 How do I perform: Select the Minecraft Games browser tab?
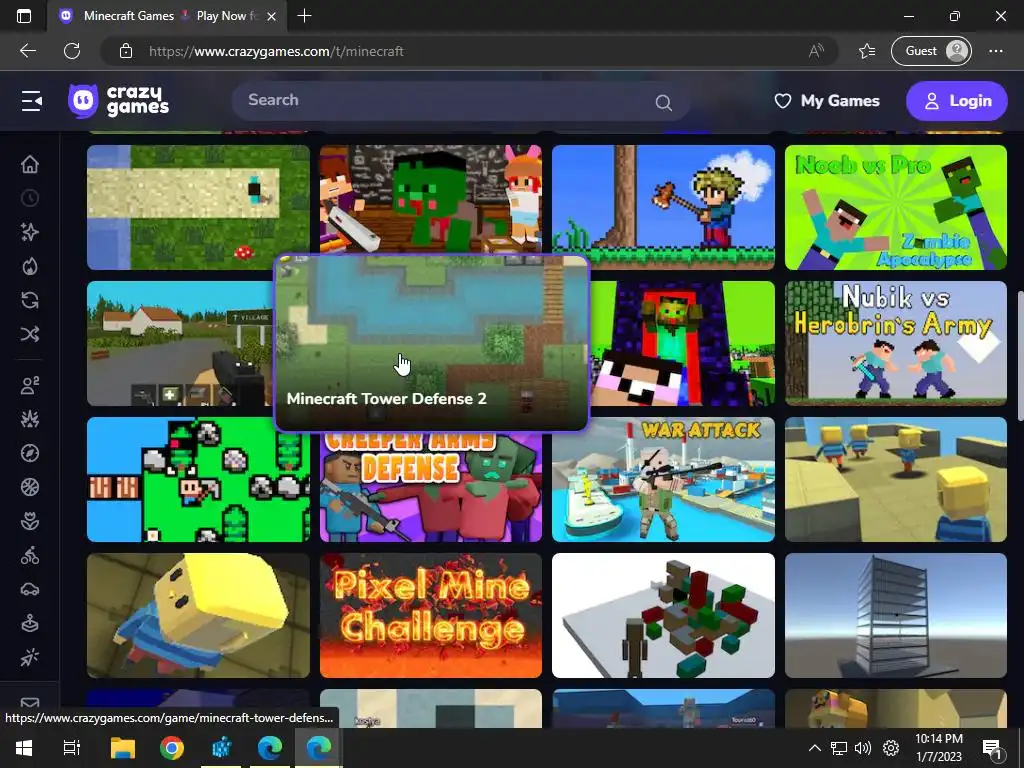point(168,16)
